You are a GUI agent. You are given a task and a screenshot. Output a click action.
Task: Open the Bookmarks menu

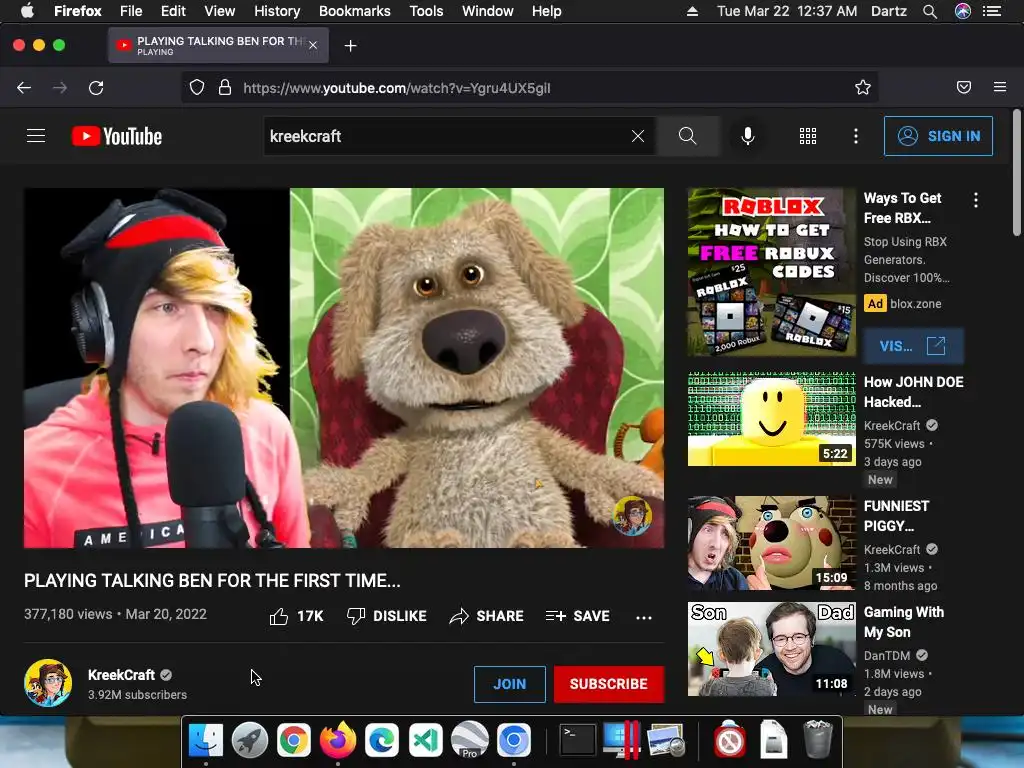point(355,11)
